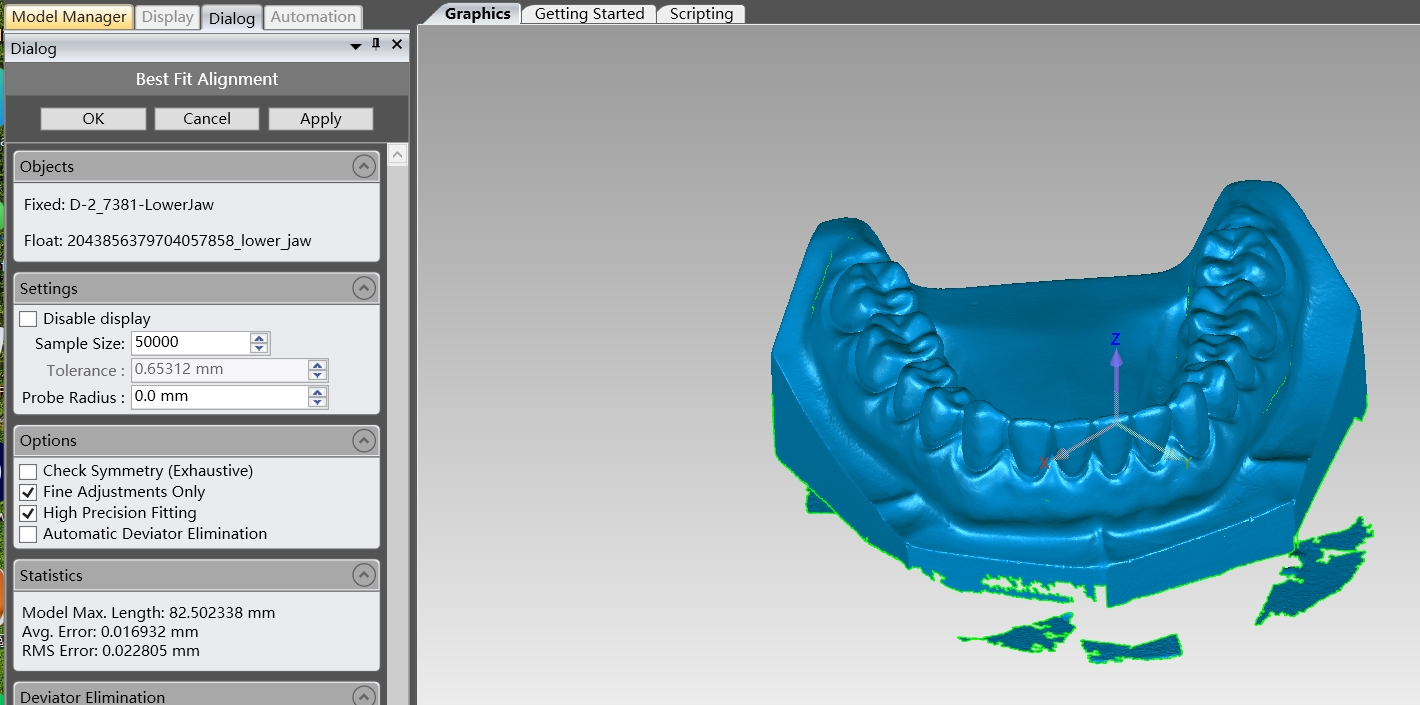Enable Automatic Deviator Elimination
The image size is (1420, 705).
click(x=29, y=534)
